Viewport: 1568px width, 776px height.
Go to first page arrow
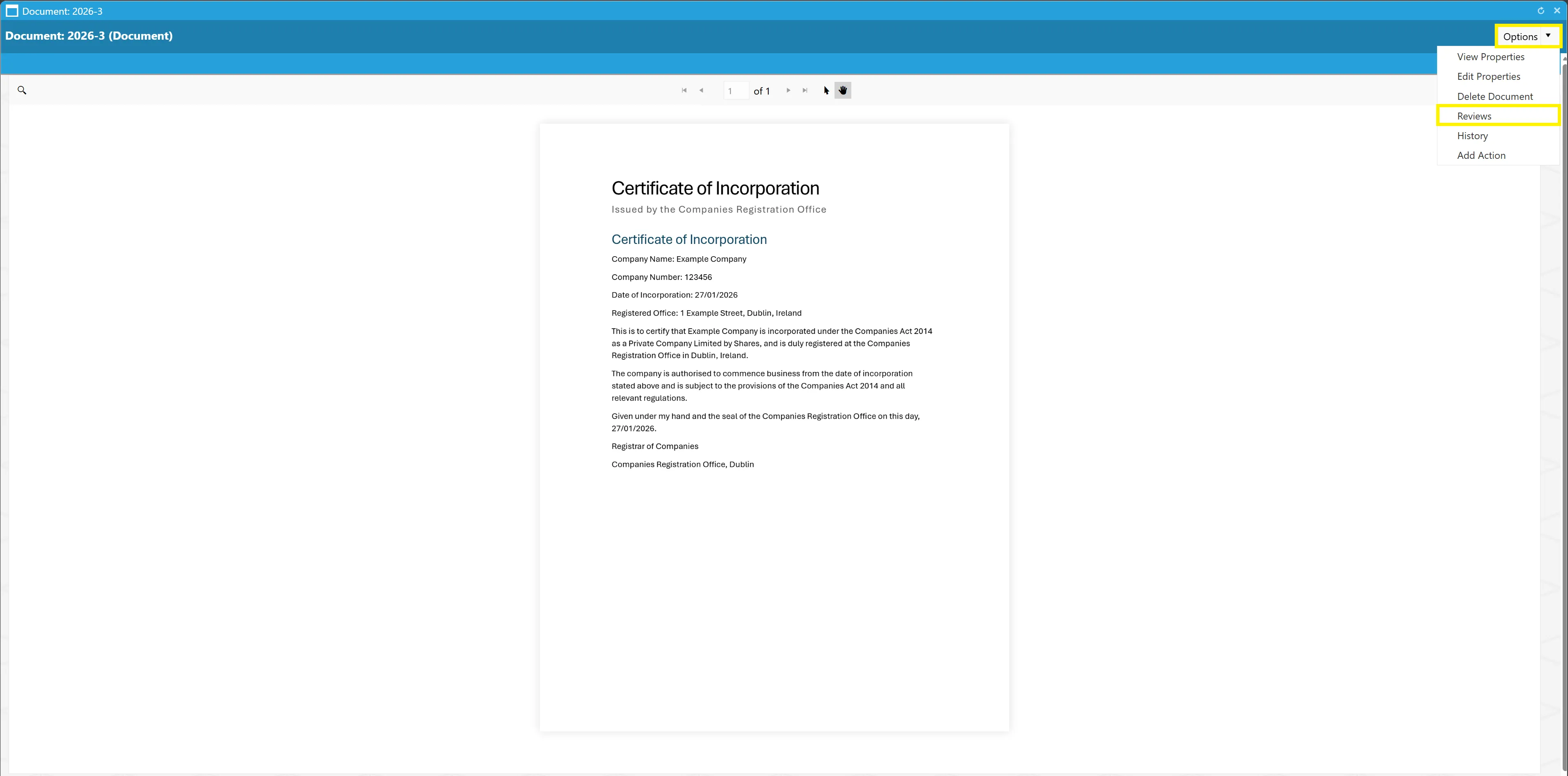(684, 90)
